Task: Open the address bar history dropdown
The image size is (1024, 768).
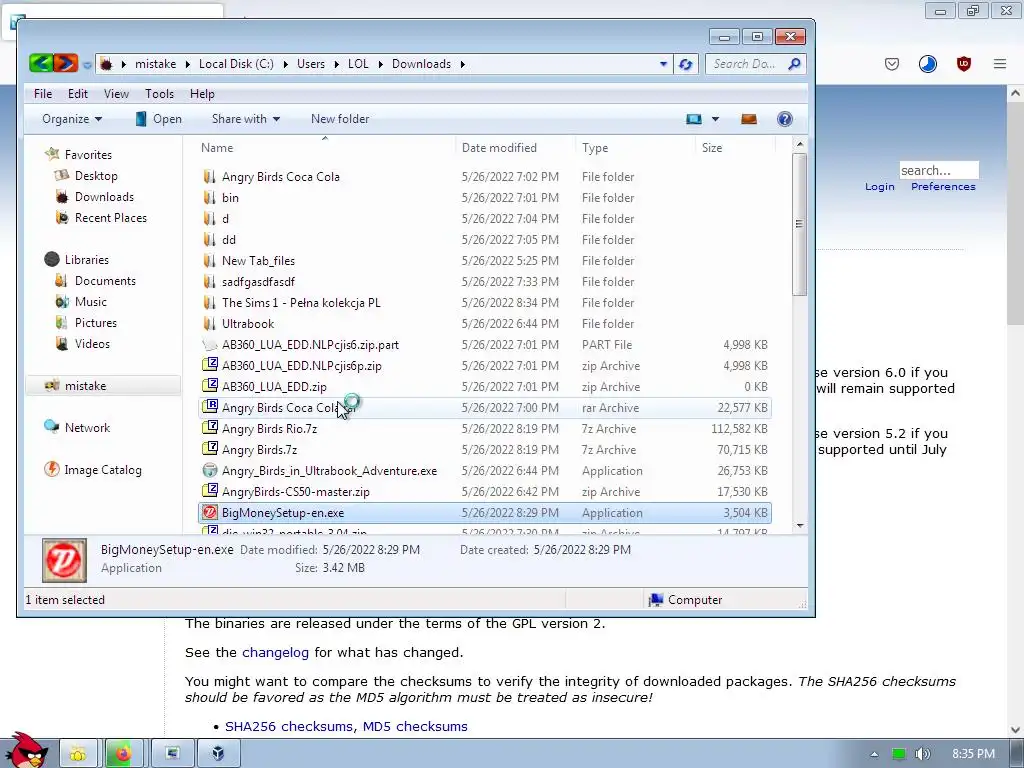Action: pos(663,64)
